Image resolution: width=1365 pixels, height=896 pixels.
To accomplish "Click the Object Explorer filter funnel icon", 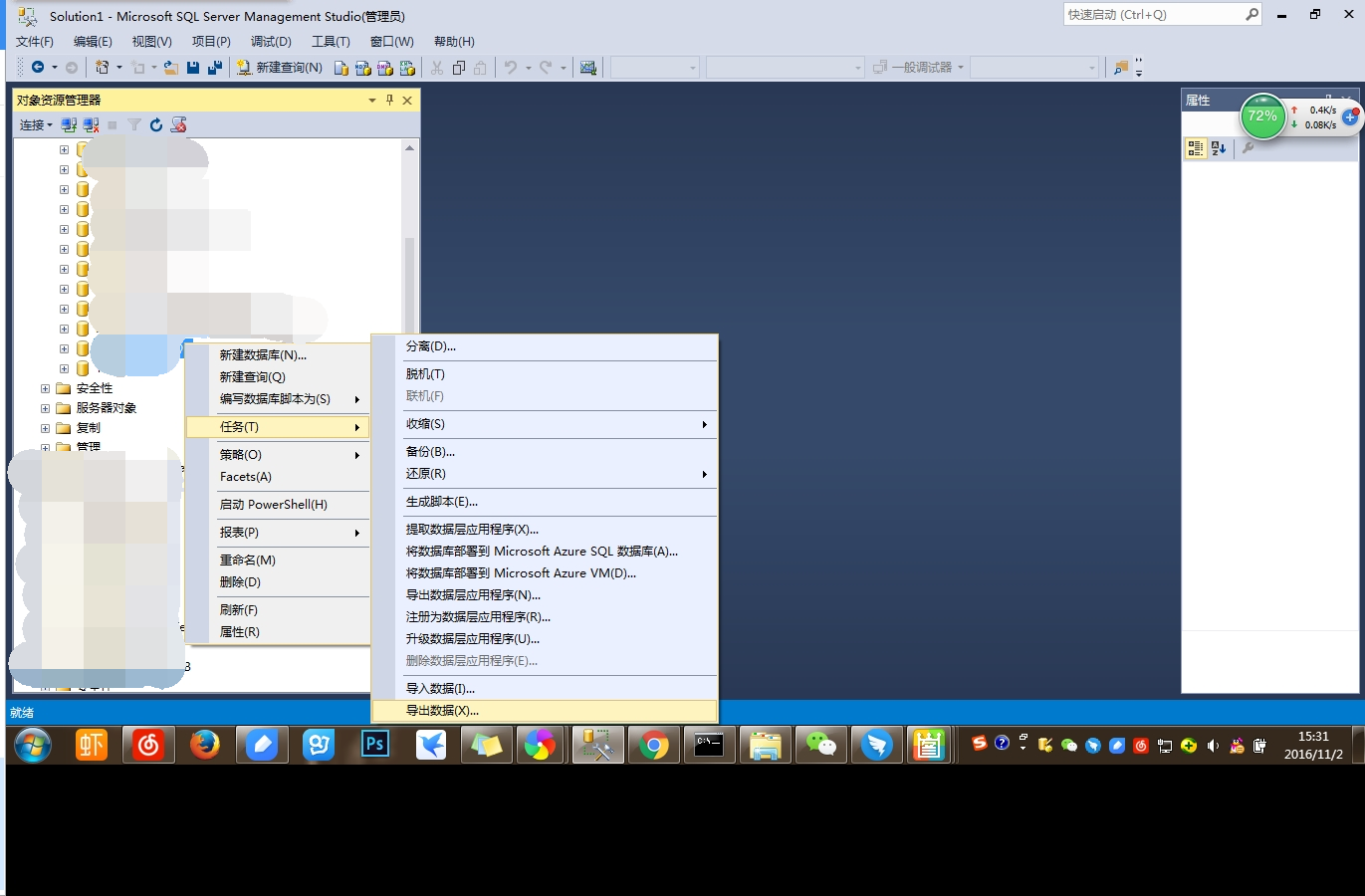I will coord(134,125).
